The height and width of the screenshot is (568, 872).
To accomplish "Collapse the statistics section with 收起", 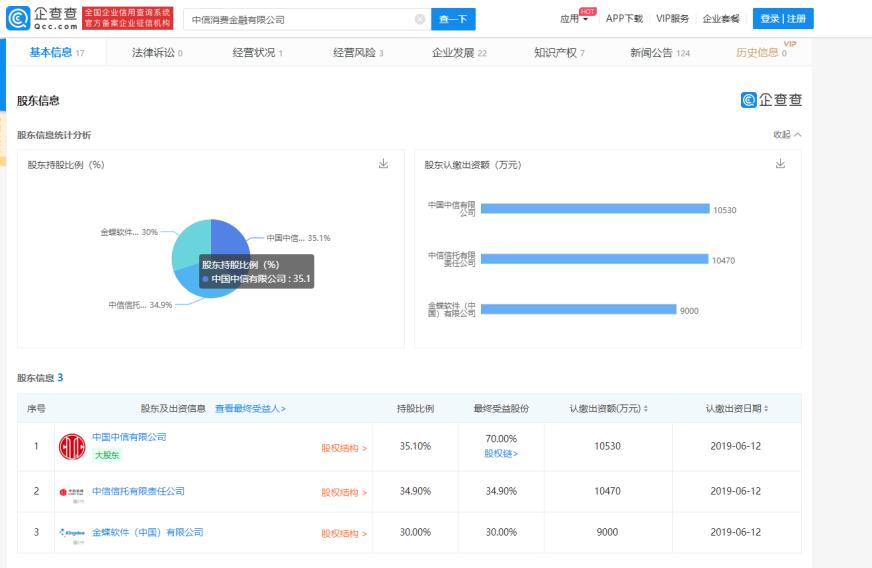I will coord(787,135).
